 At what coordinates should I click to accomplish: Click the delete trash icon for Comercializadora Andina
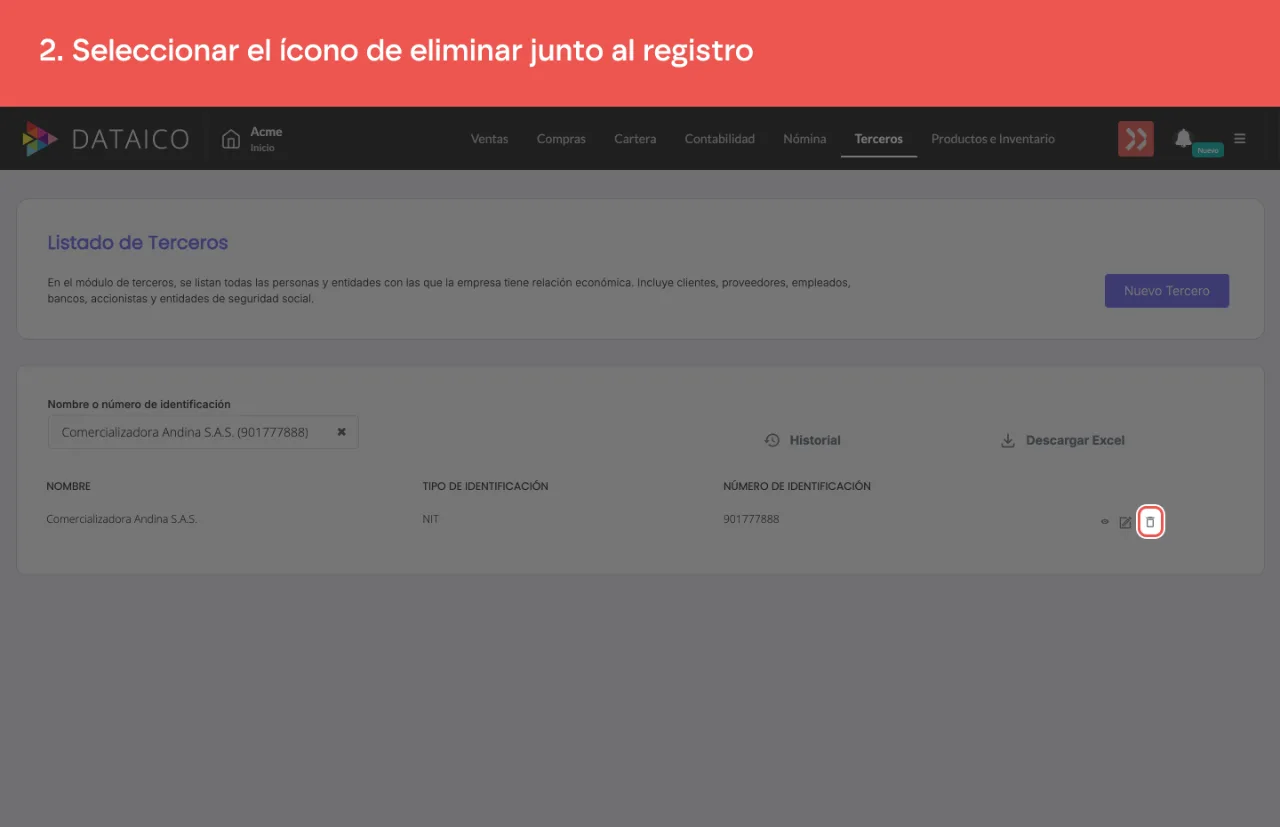point(1150,522)
